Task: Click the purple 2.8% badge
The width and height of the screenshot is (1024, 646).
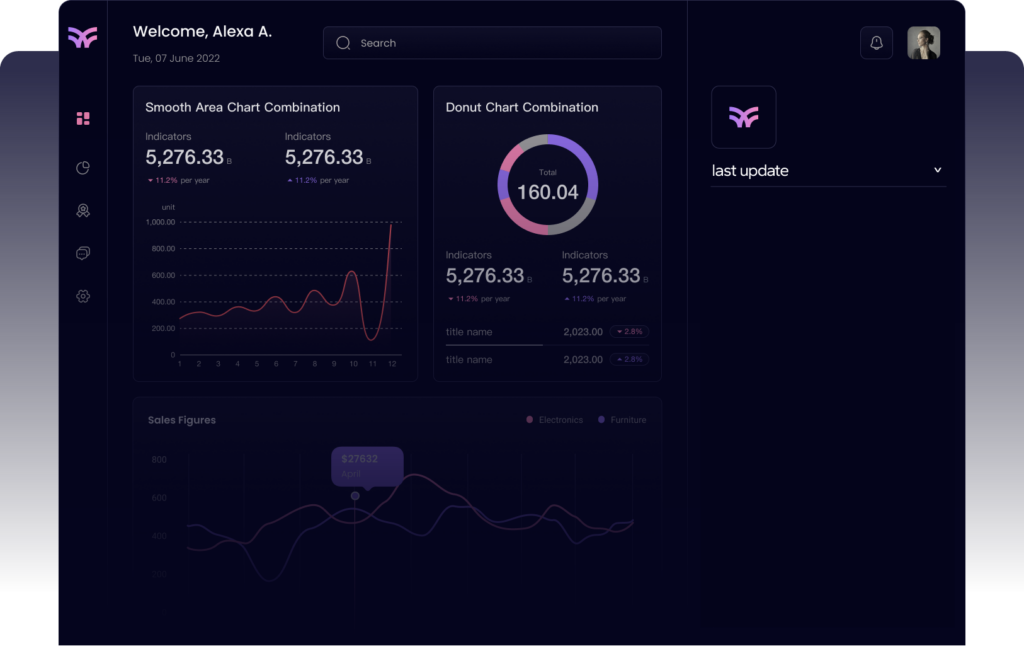Action: tap(630, 360)
